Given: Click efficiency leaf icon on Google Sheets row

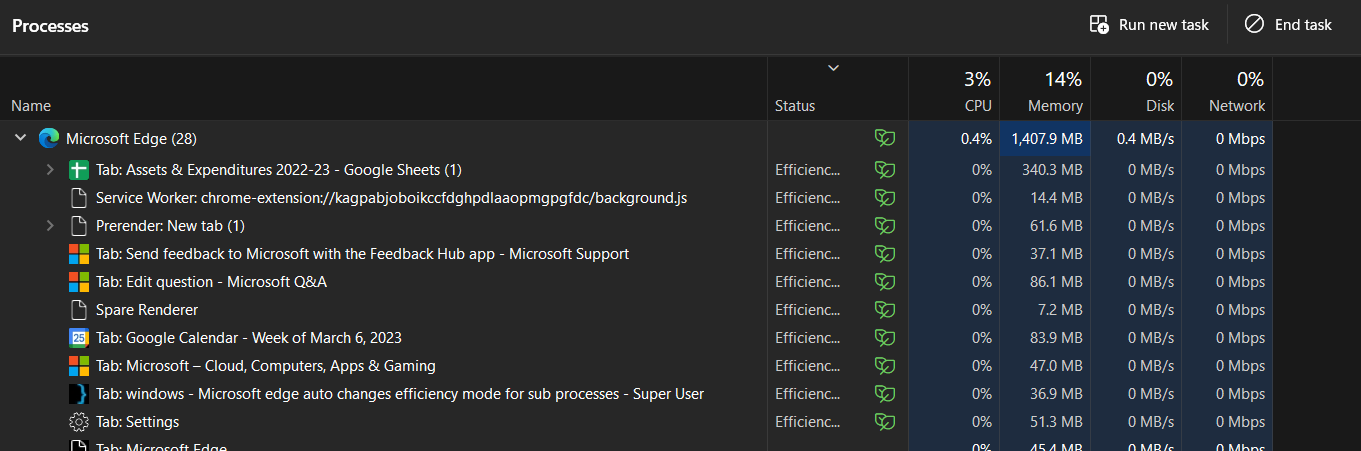Looking at the screenshot, I should point(885,170).
